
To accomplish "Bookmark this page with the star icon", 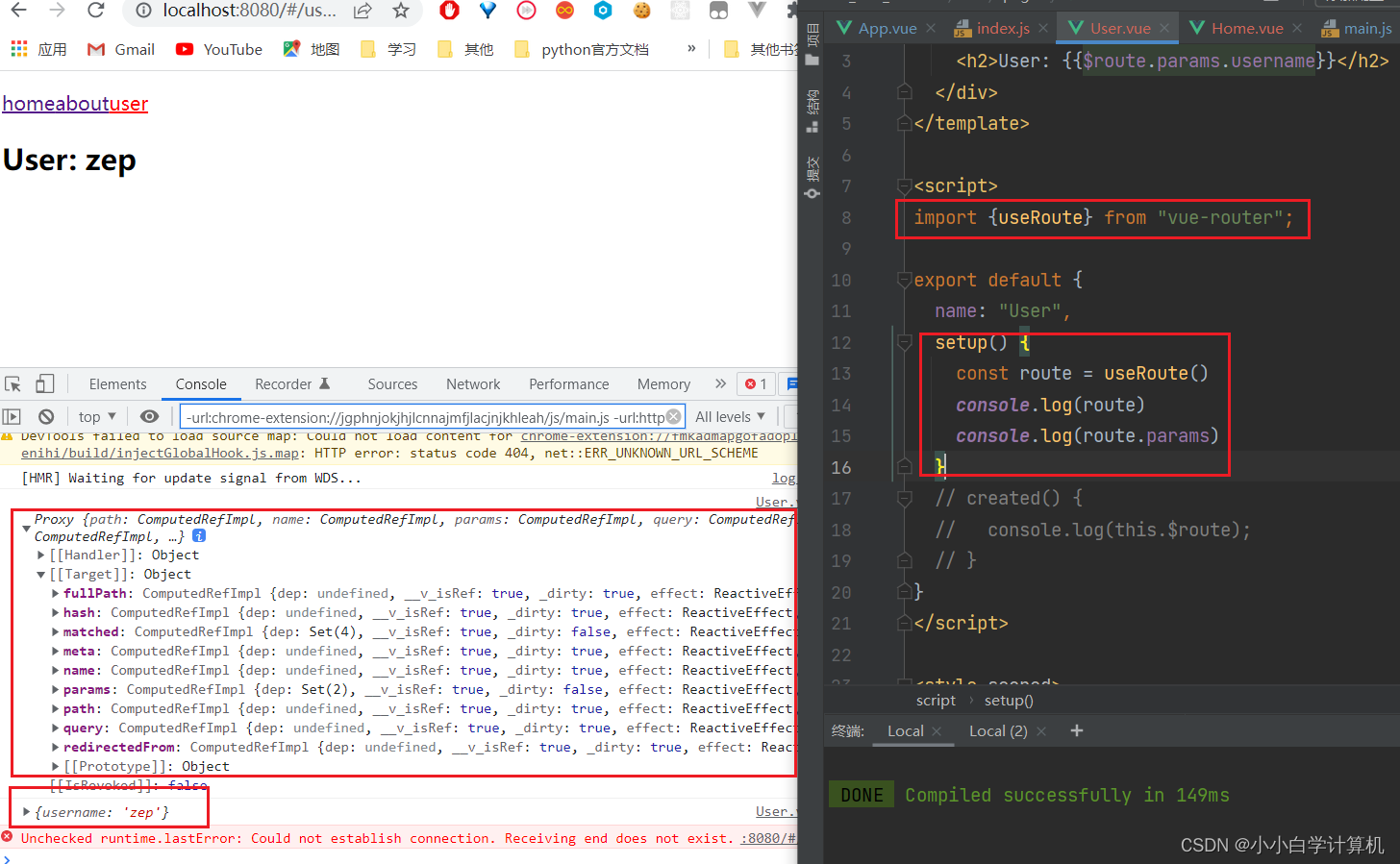I will click(x=401, y=11).
